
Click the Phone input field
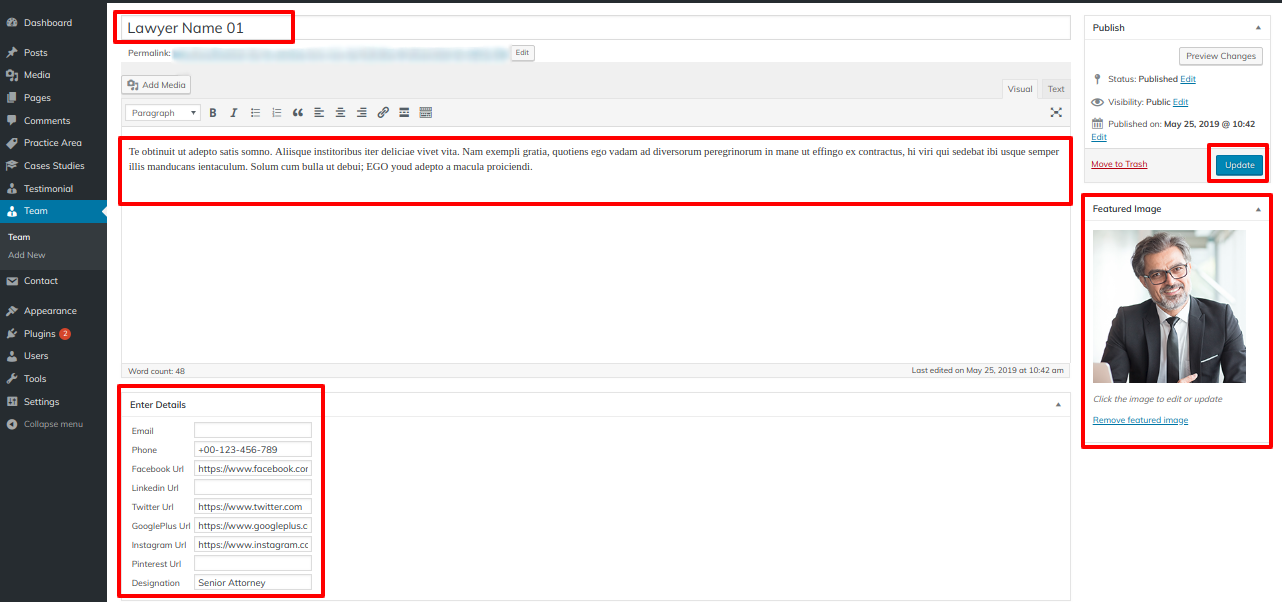pos(253,450)
